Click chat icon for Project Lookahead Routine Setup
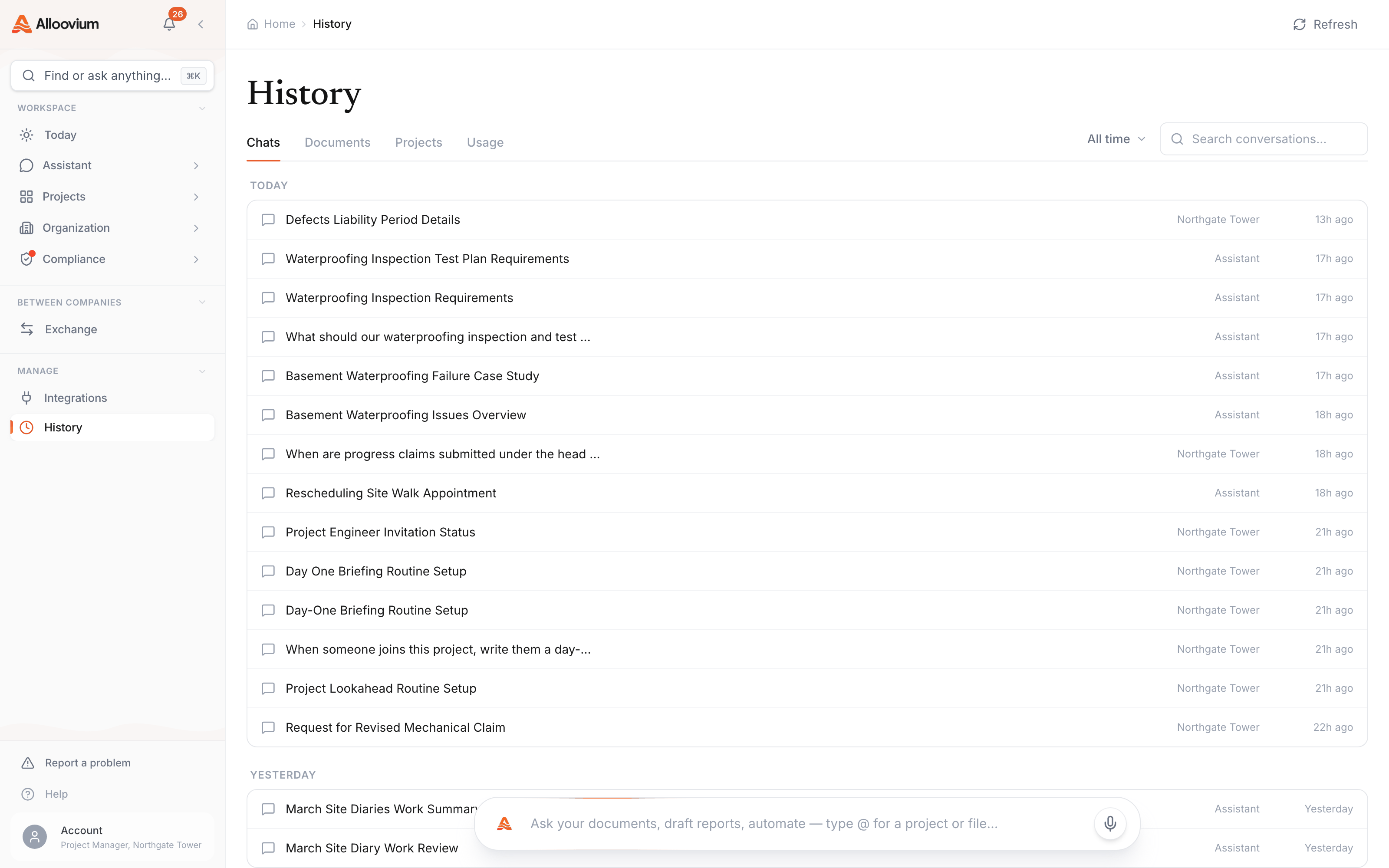Image resolution: width=1389 pixels, height=868 pixels. (268, 688)
